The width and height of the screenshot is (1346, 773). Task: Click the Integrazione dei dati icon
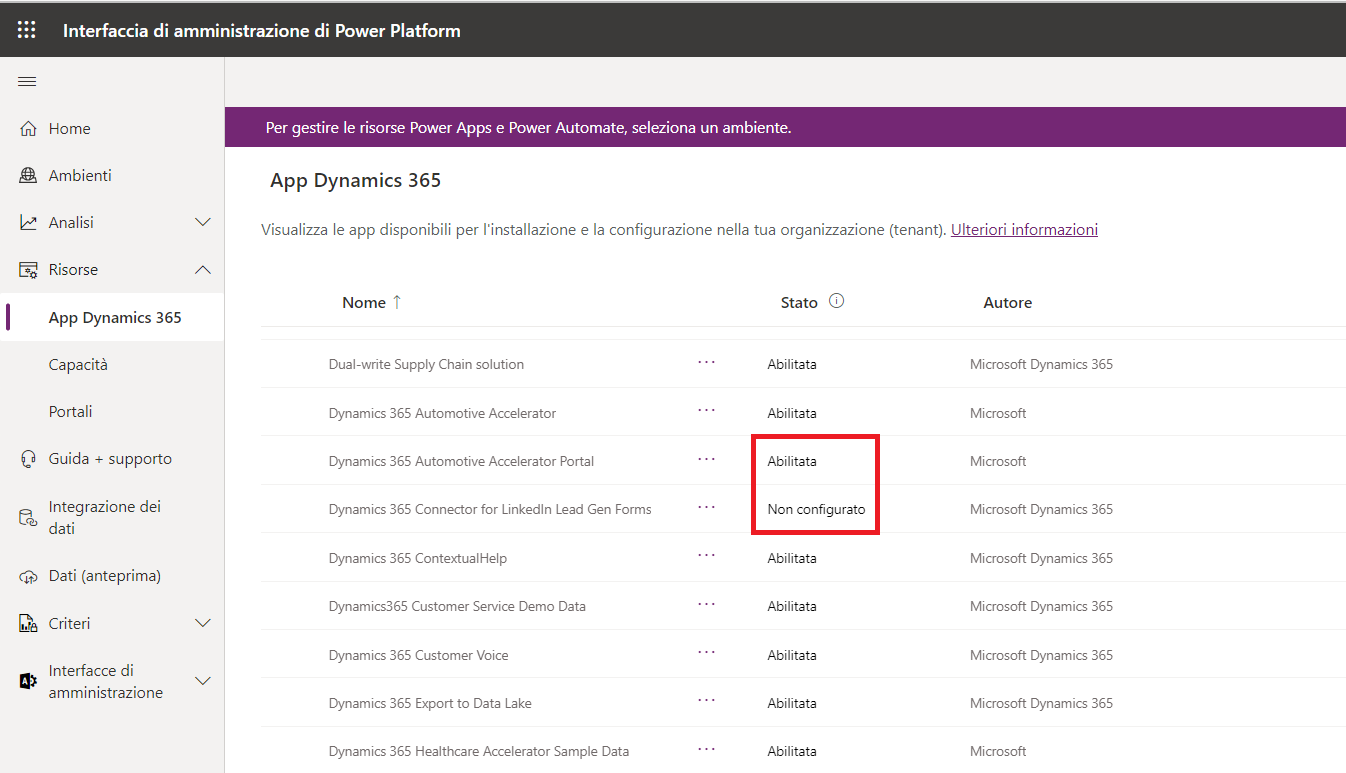click(28, 517)
